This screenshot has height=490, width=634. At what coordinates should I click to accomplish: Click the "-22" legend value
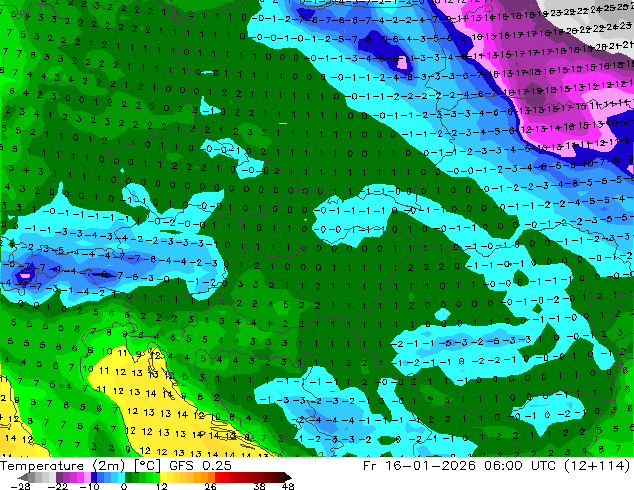pos(58,486)
